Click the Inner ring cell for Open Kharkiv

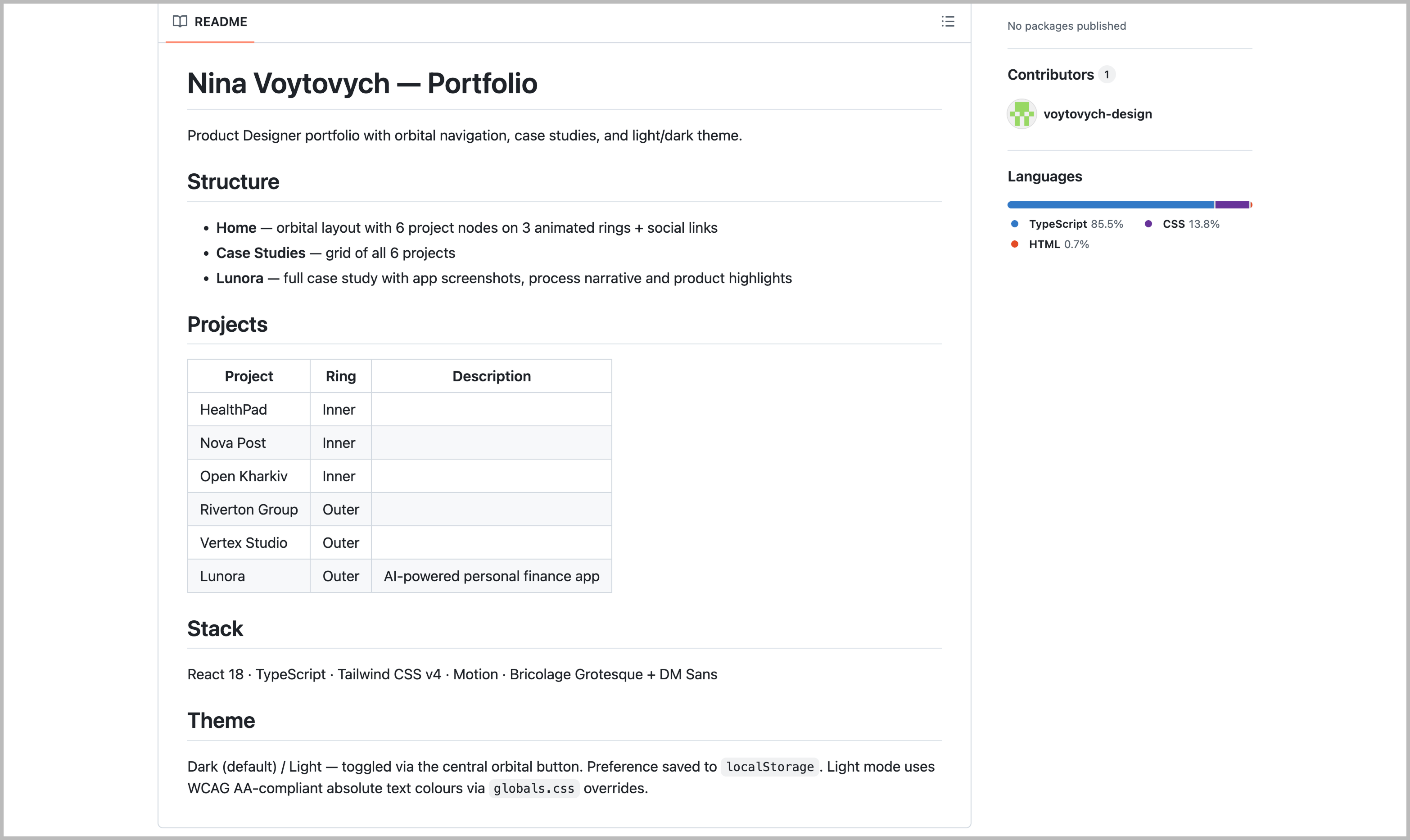tap(341, 477)
